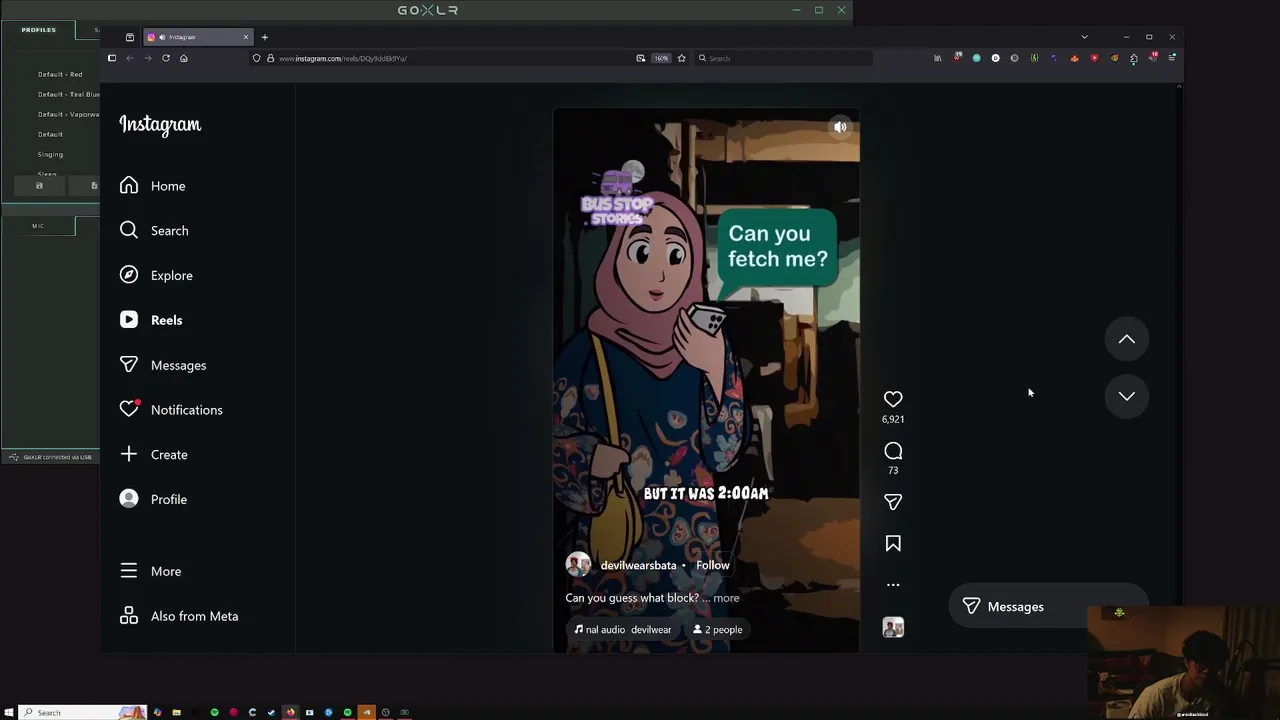View the 2 people tagged
The width and height of the screenshot is (1280, 720).
[x=717, y=630]
